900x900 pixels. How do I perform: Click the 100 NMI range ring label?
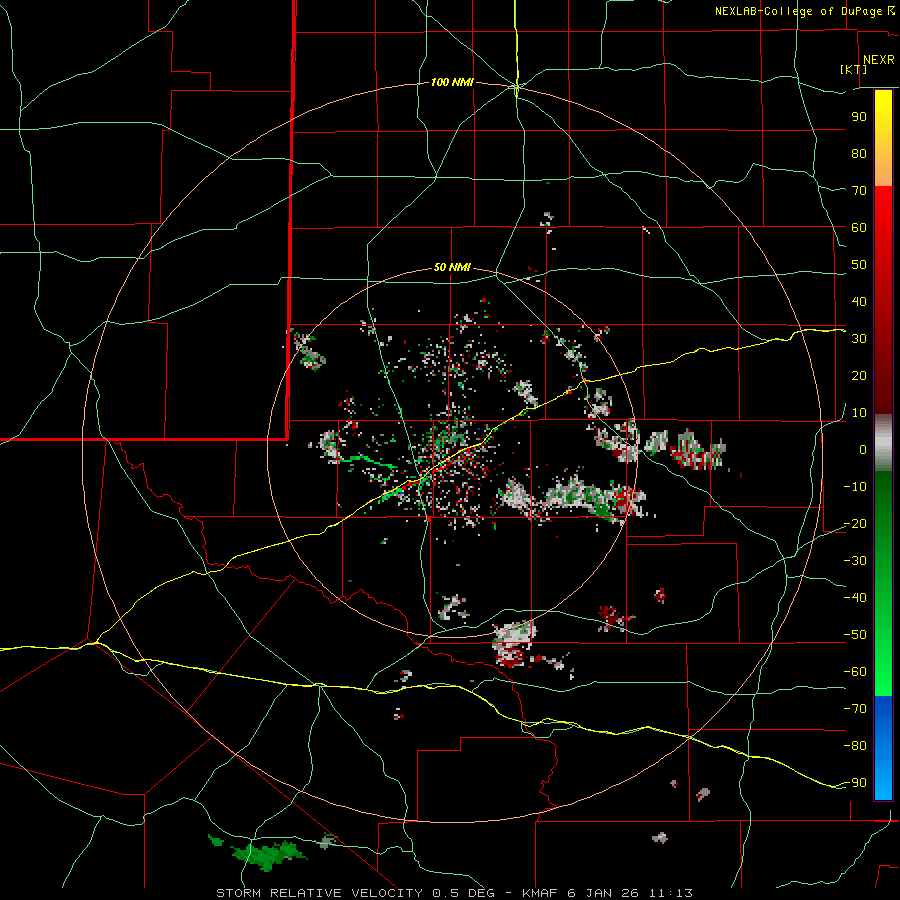tap(452, 83)
